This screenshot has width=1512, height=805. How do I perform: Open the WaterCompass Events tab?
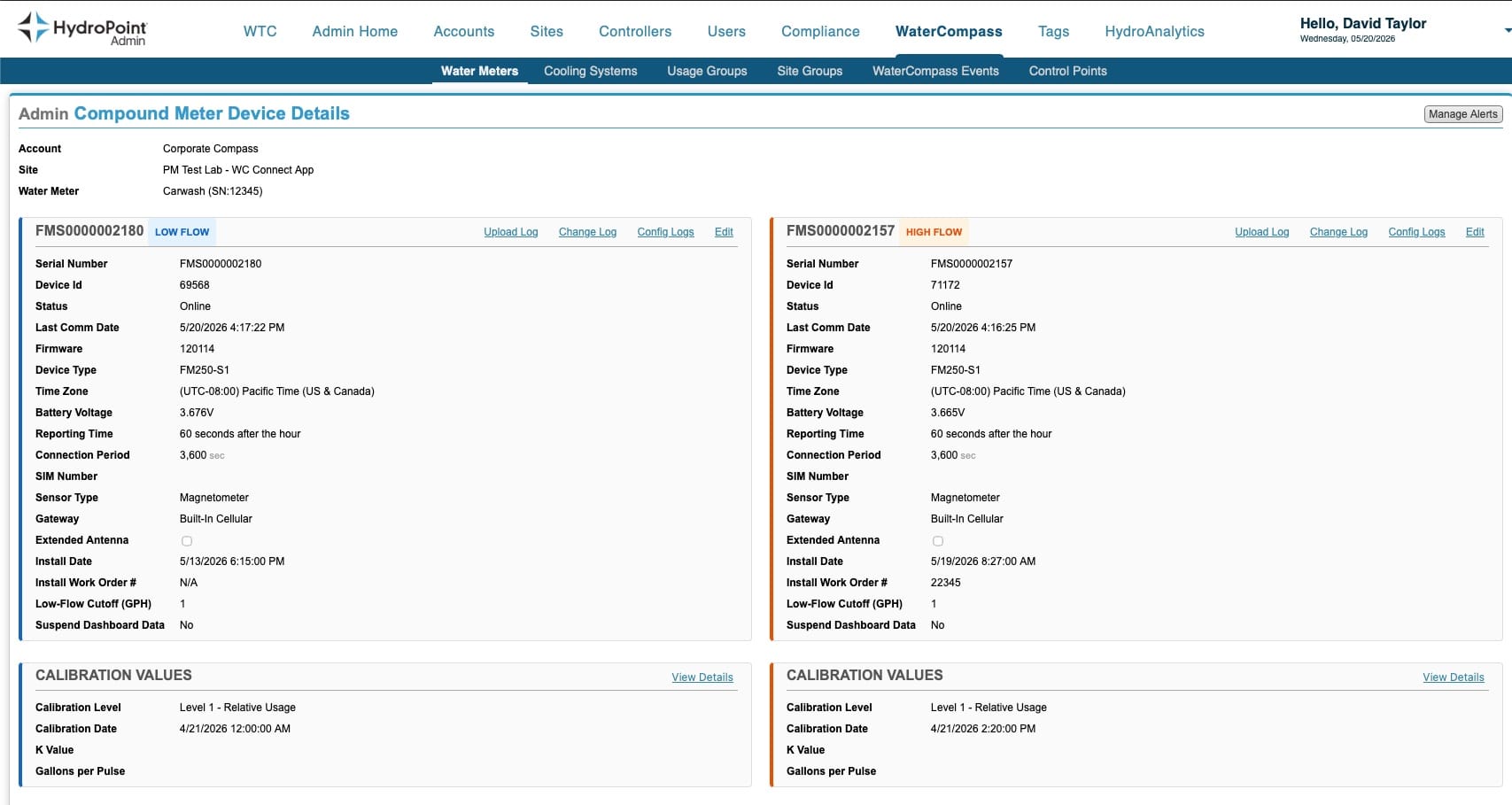(935, 71)
